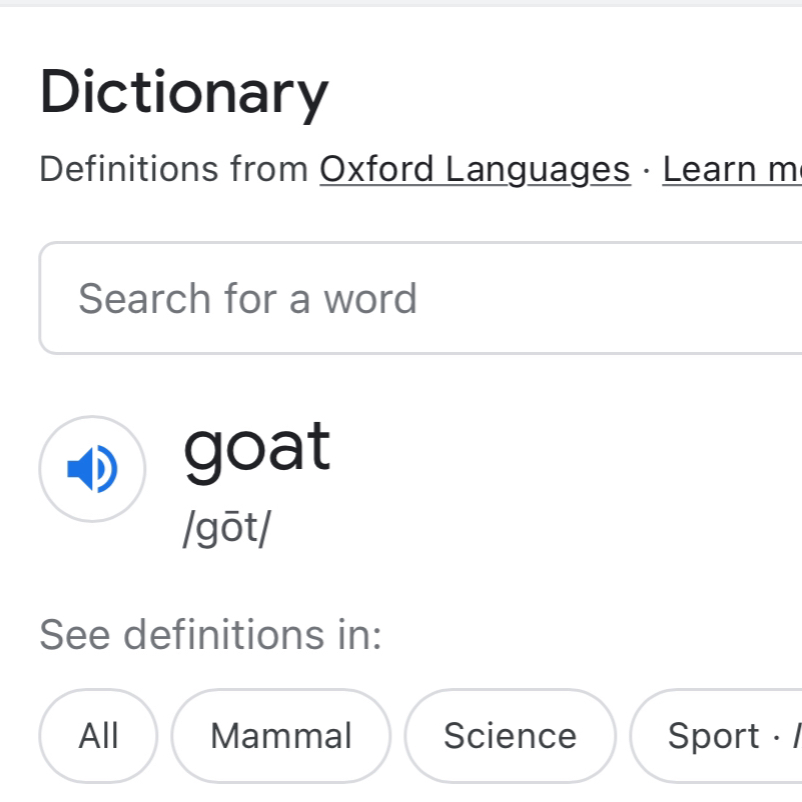Play the goat pronunciation audio
802x802 pixels.
click(x=92, y=469)
